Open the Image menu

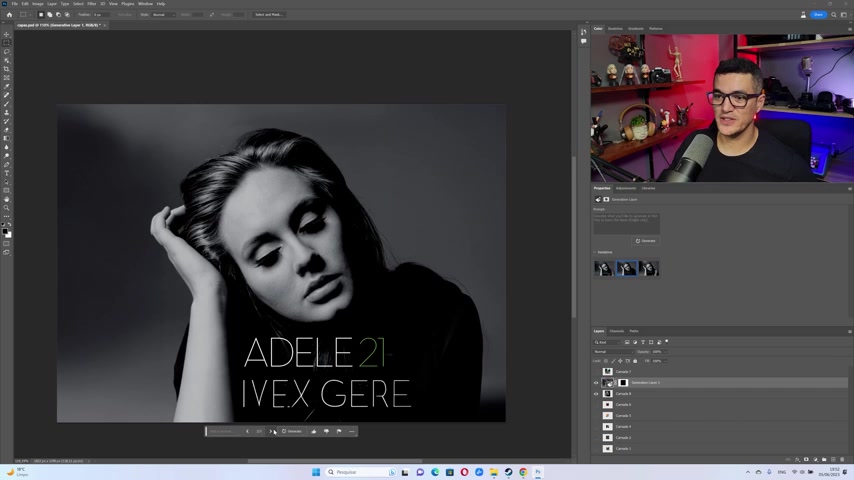pos(38,4)
